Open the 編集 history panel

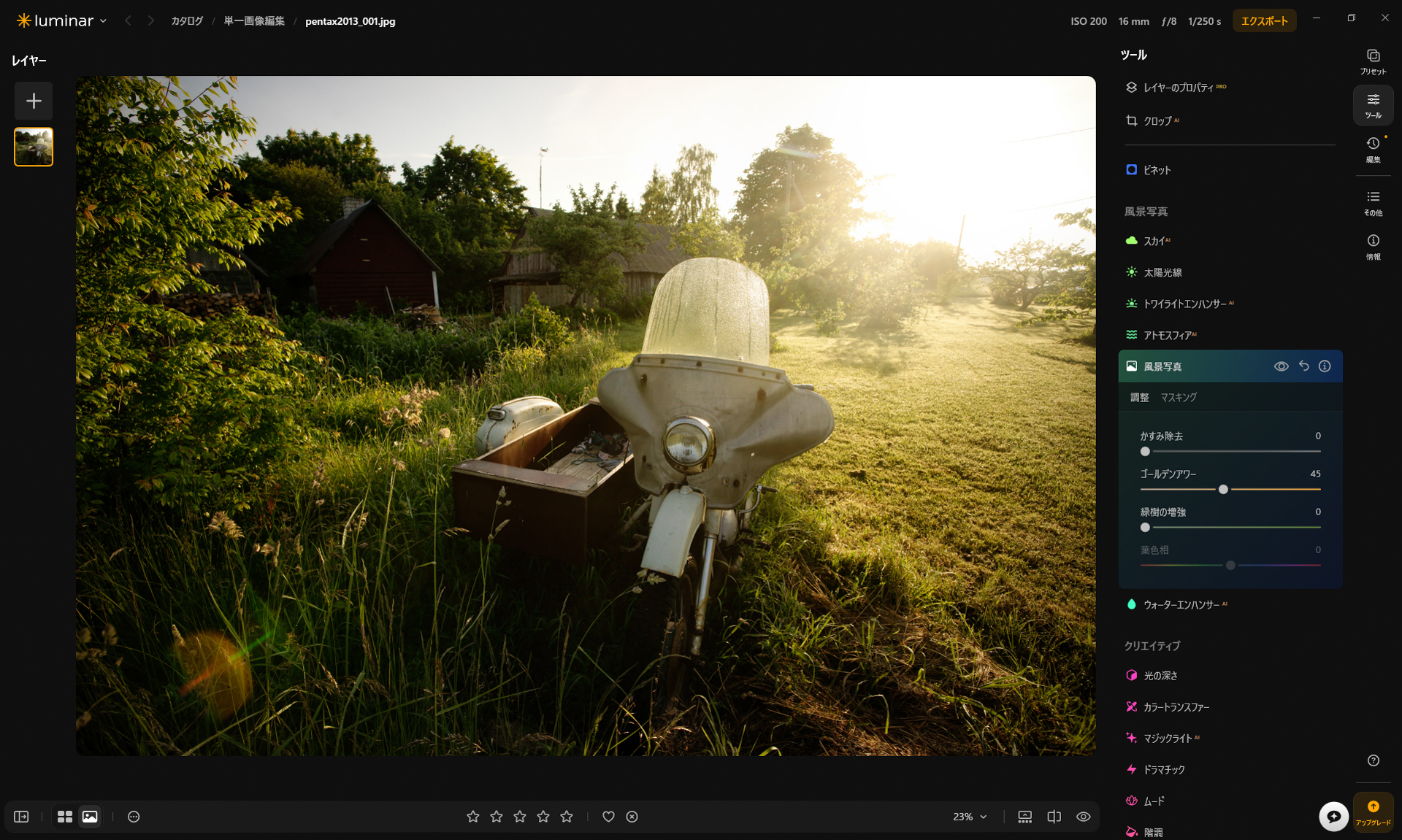(x=1373, y=150)
